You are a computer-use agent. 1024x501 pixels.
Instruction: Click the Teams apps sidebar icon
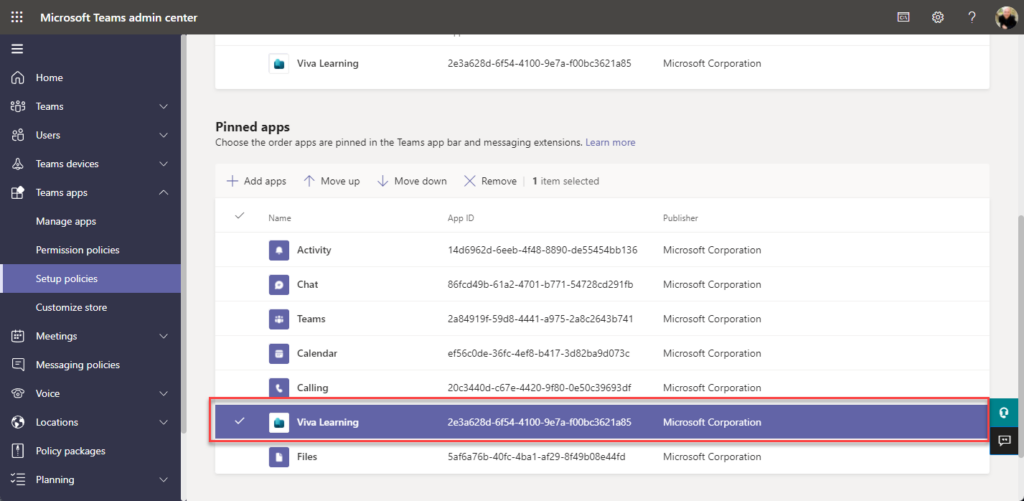pos(18,193)
